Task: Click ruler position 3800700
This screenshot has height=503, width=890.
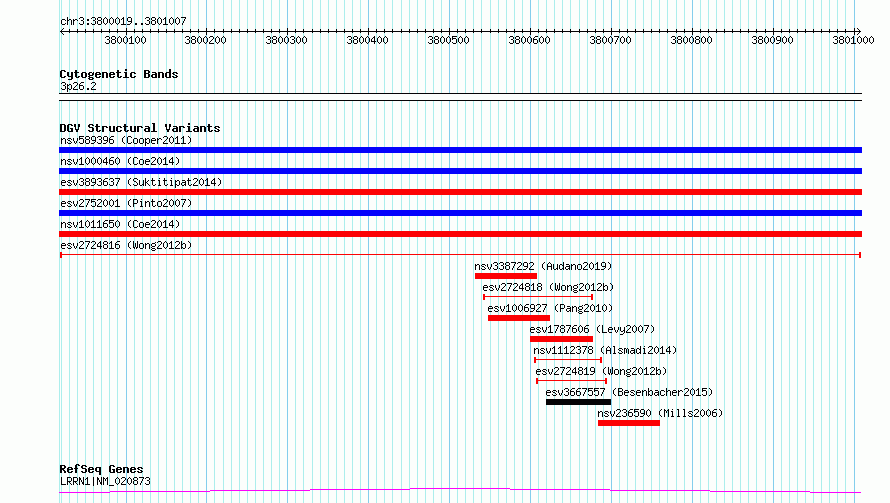Action: coord(611,40)
